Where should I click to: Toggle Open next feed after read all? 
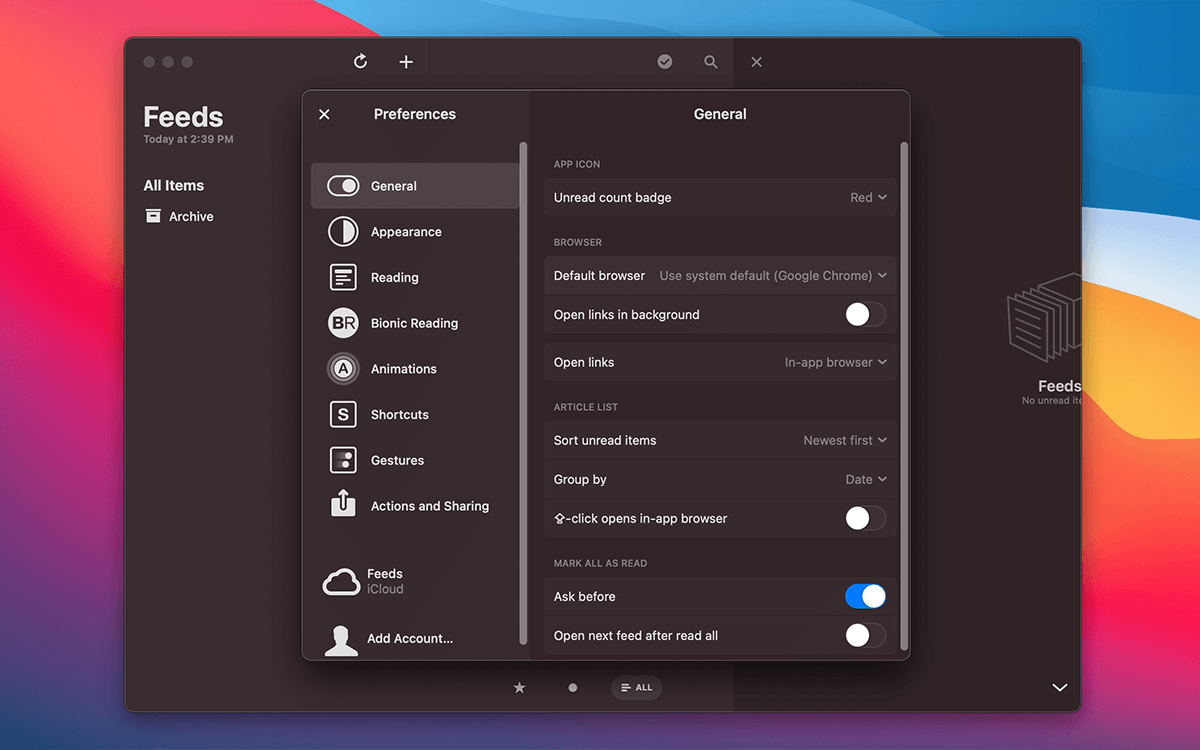click(865, 636)
